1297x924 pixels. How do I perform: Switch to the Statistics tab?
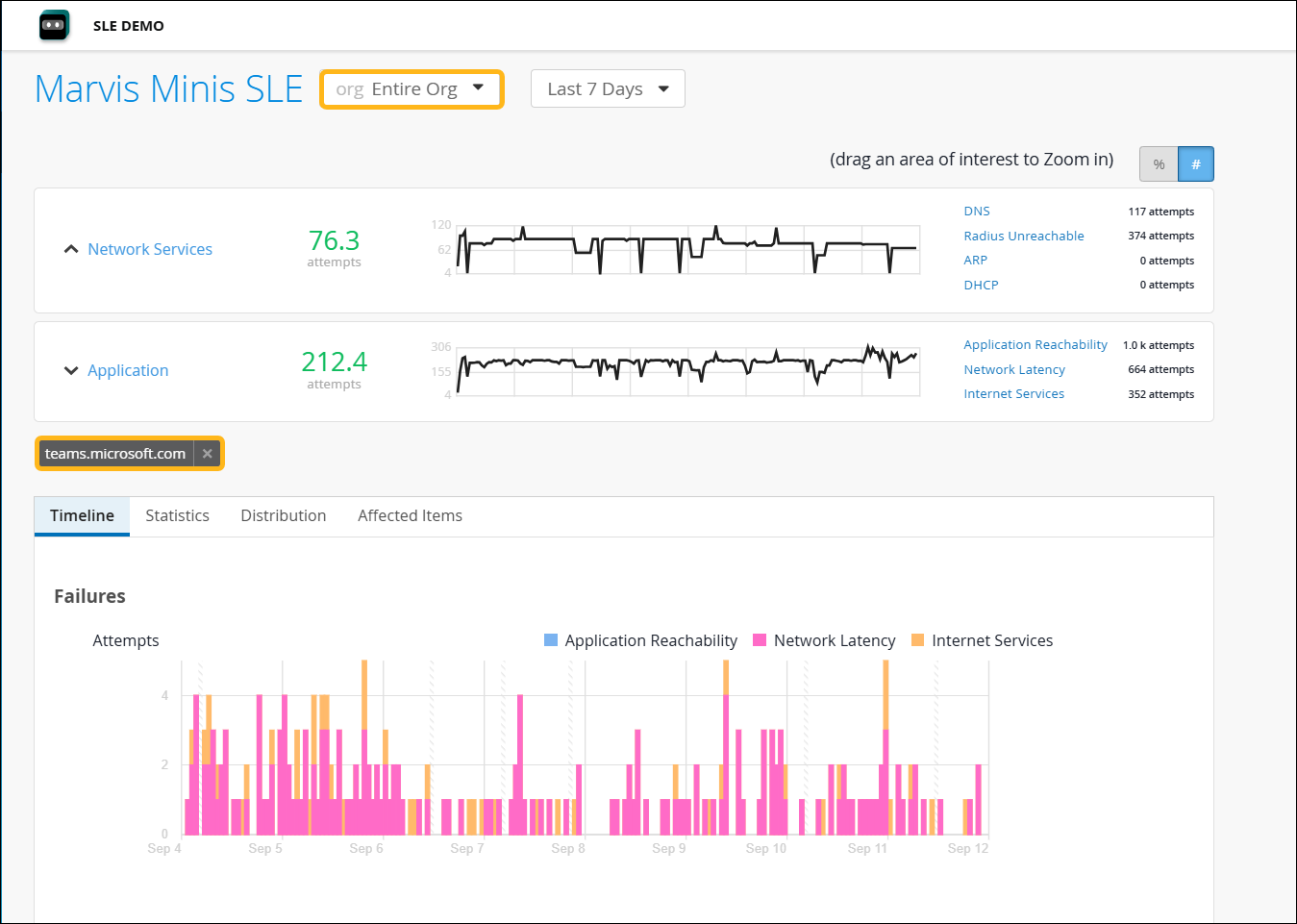[177, 515]
